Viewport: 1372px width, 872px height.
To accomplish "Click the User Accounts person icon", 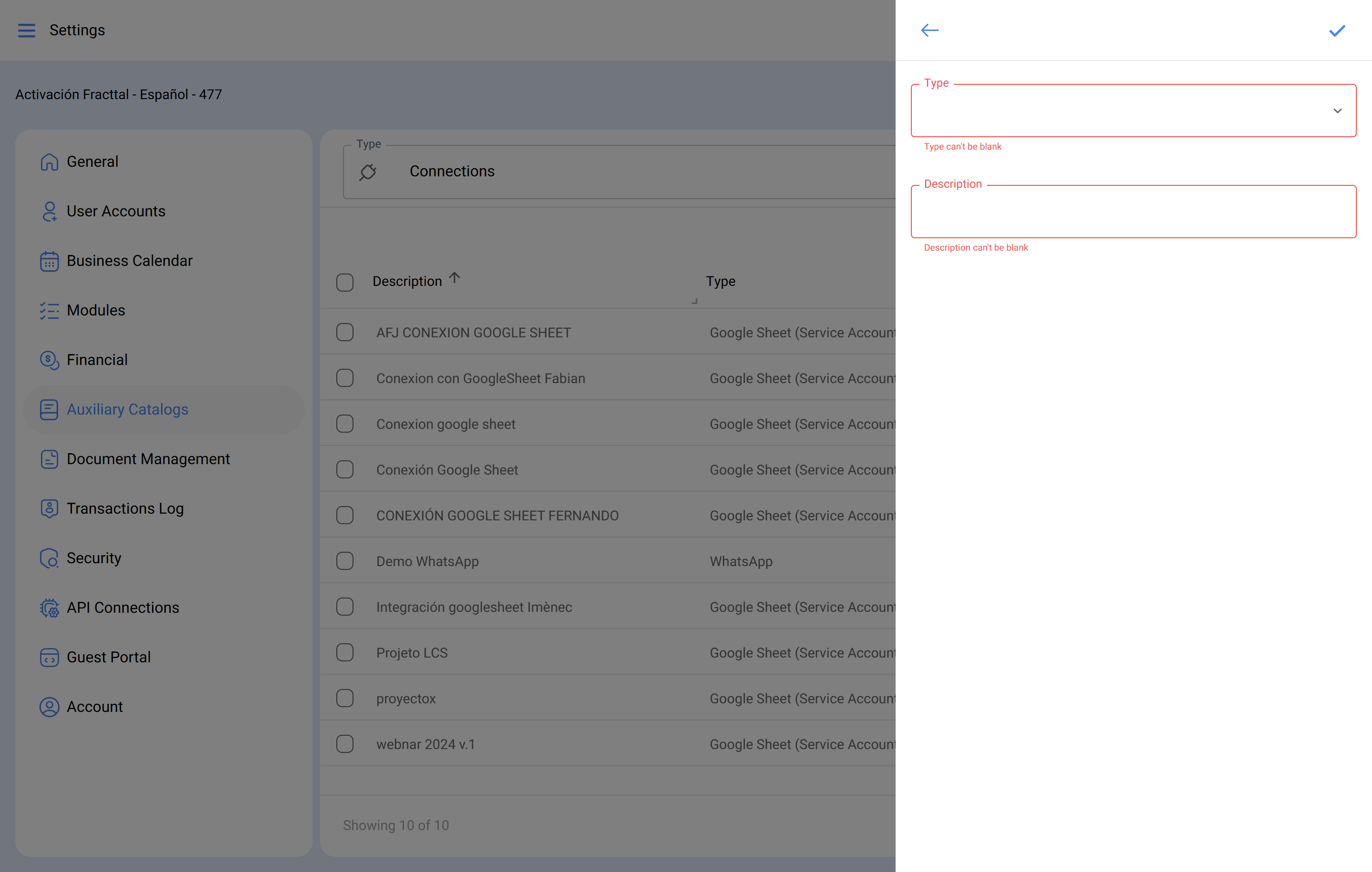I will [x=50, y=211].
